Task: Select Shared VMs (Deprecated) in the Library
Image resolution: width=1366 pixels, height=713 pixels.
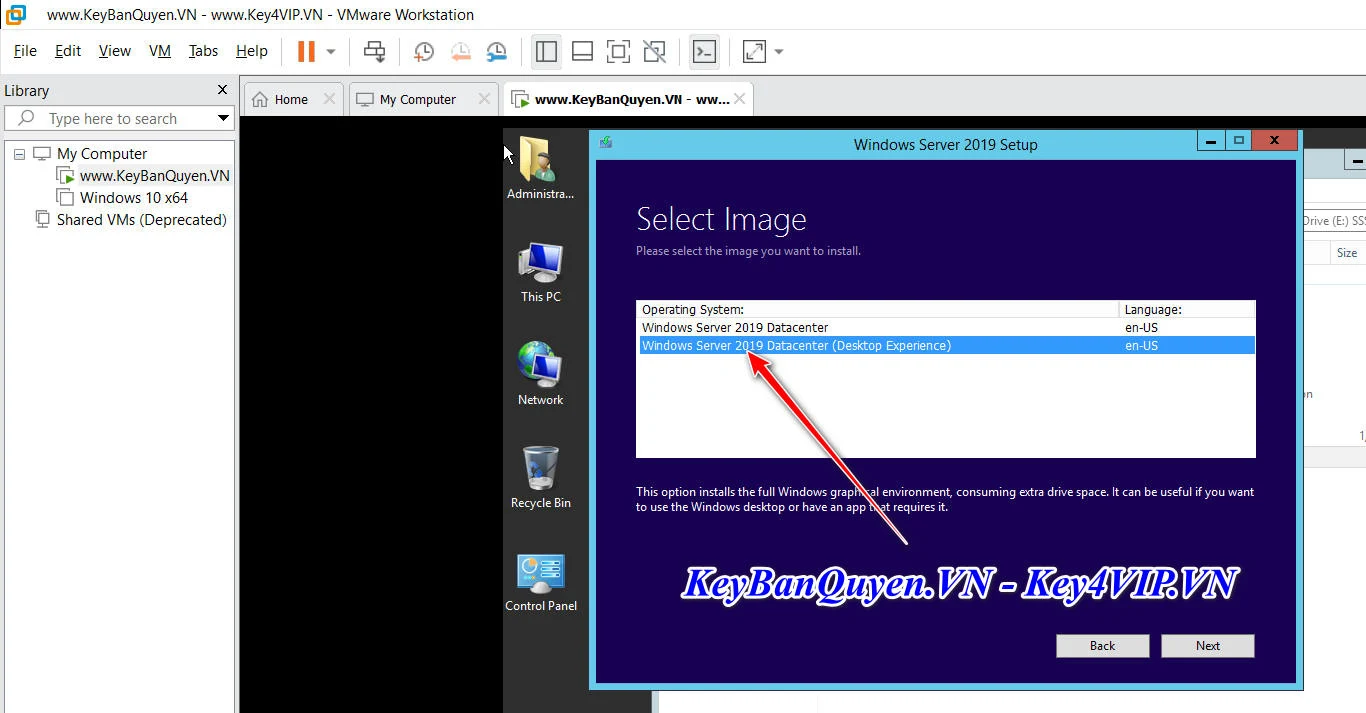Action: pyautogui.click(x=141, y=220)
